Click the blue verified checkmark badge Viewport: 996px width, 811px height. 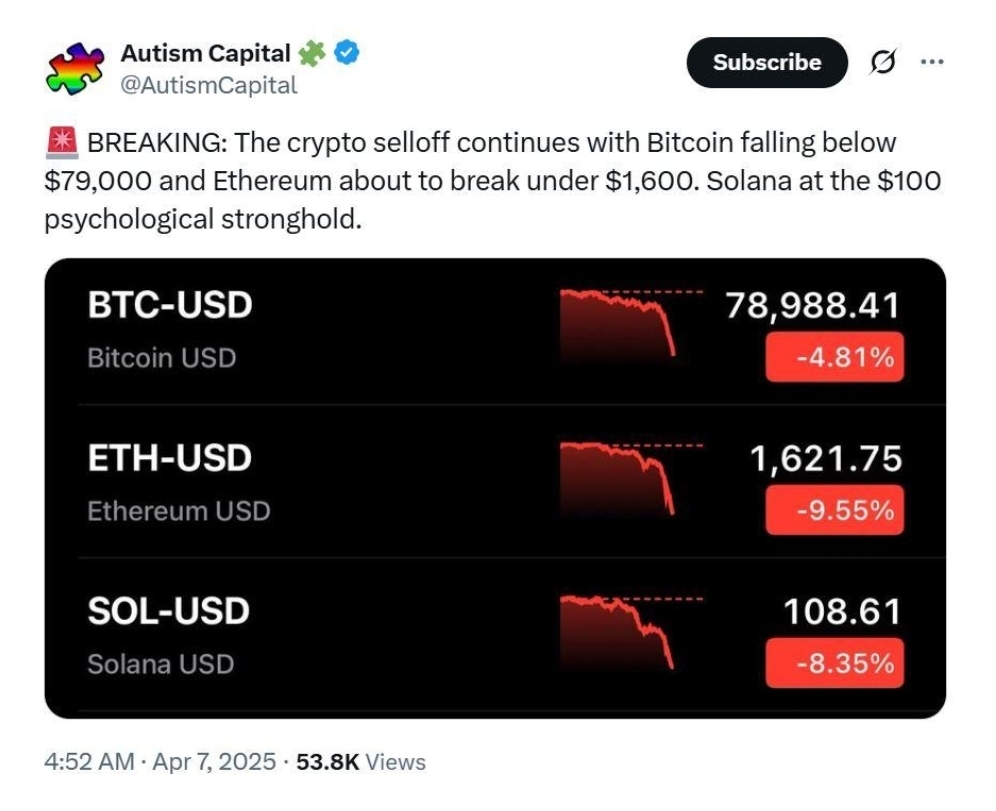[x=347, y=53]
